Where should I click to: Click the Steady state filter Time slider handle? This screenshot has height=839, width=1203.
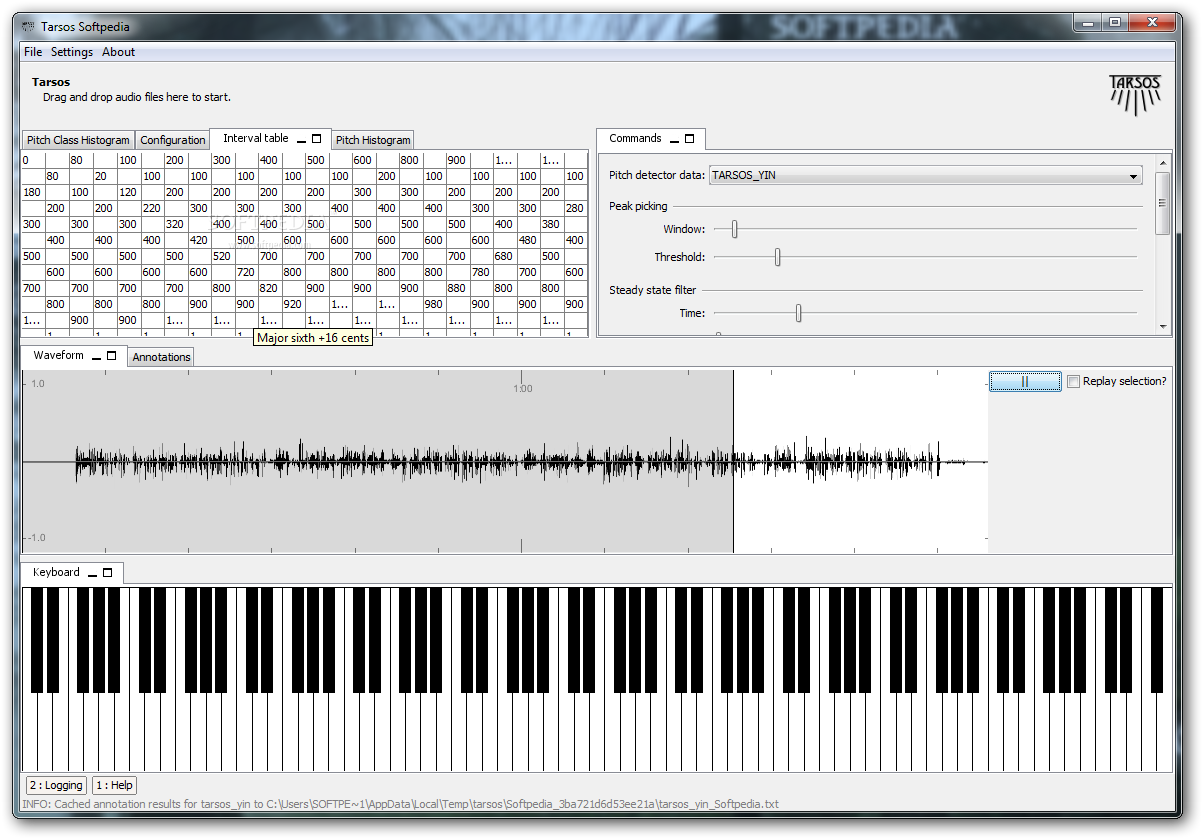point(798,313)
